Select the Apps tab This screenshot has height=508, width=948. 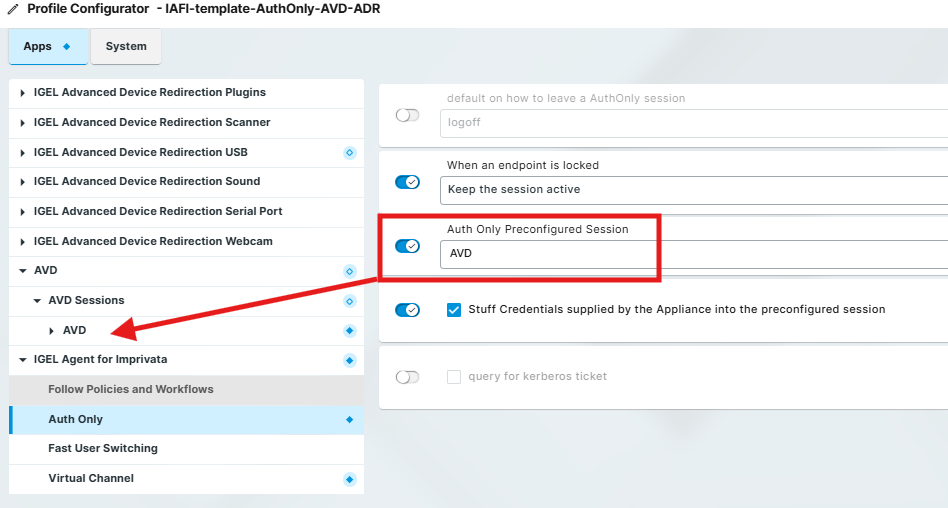(38, 46)
